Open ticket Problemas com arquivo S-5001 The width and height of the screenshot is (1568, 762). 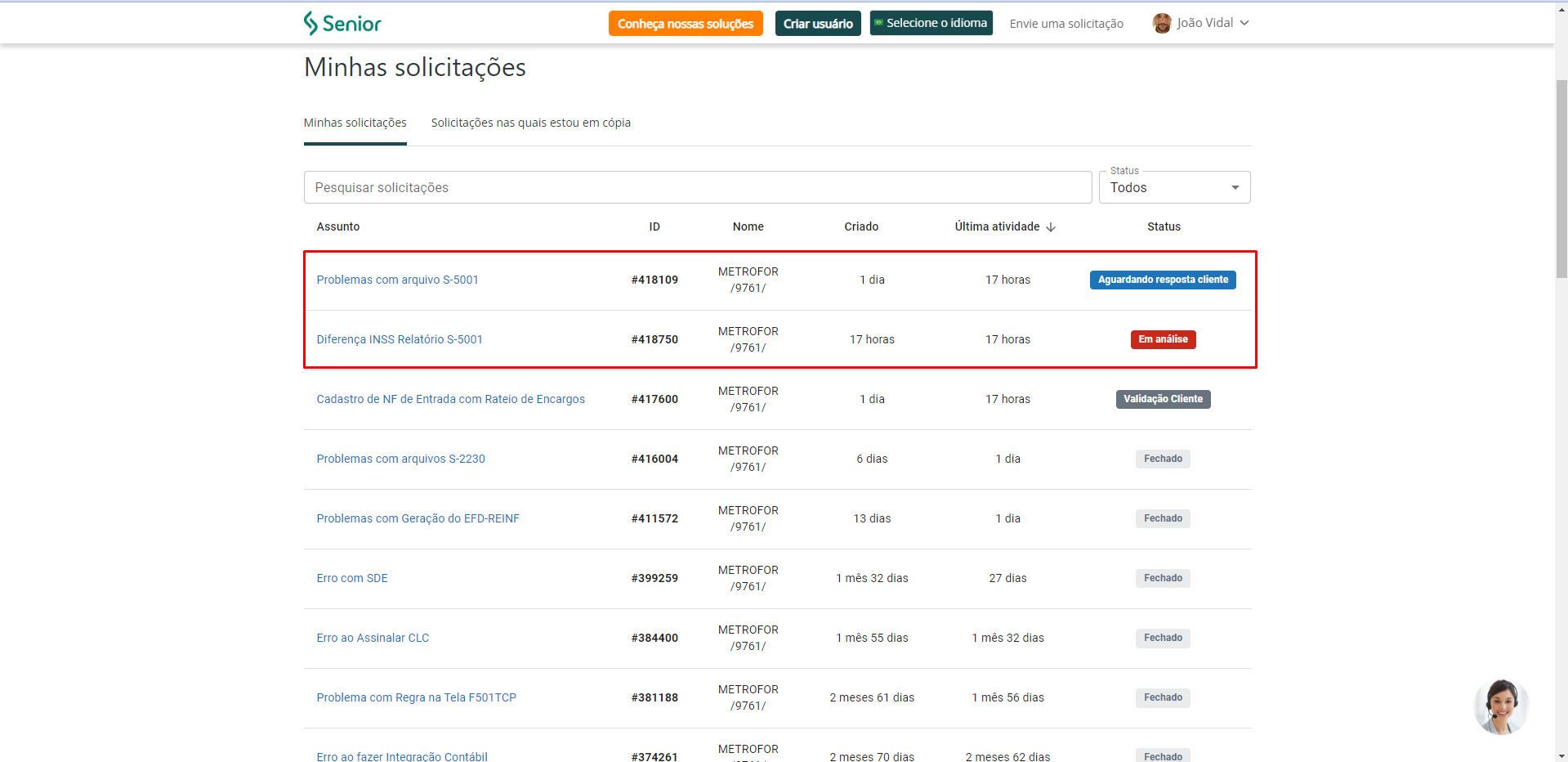pos(397,280)
